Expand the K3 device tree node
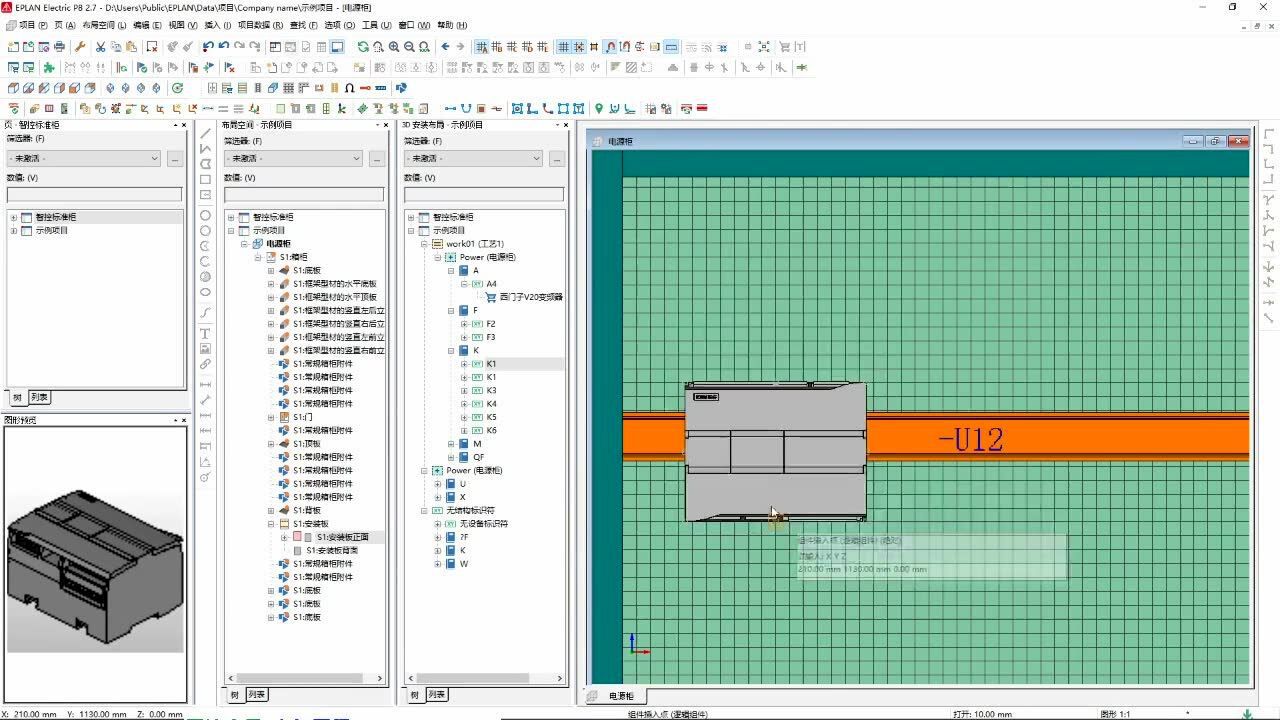Screen dimensions: 1280x720 (x=464, y=391)
